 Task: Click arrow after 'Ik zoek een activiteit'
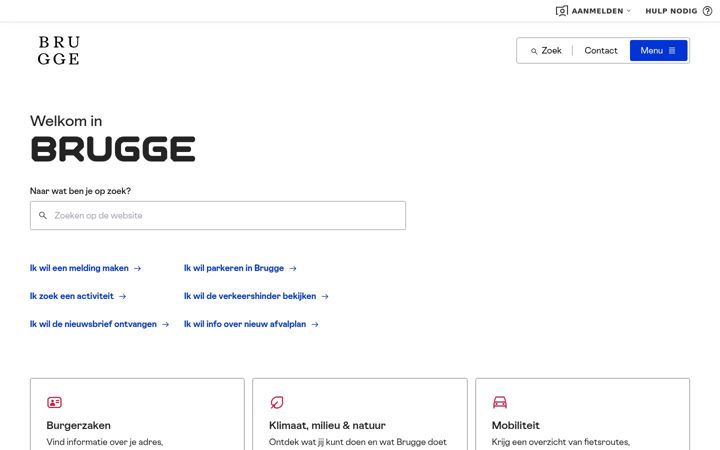click(122, 296)
